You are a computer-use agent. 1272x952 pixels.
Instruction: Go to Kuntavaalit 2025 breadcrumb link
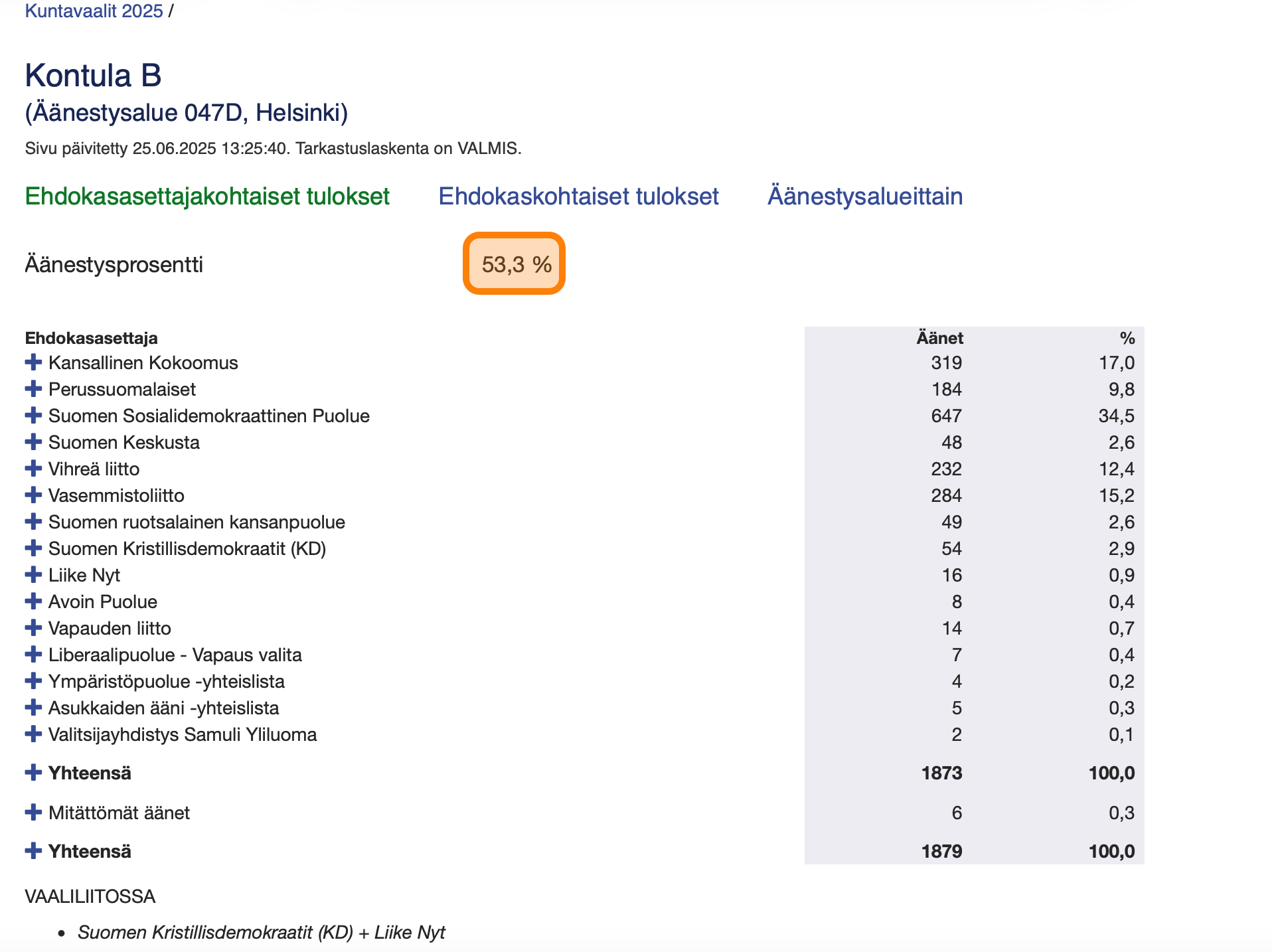(94, 11)
